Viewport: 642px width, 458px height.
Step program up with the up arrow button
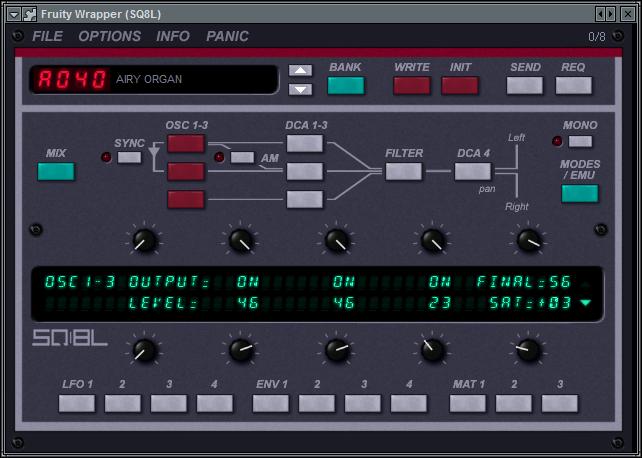pyautogui.click(x=300, y=70)
